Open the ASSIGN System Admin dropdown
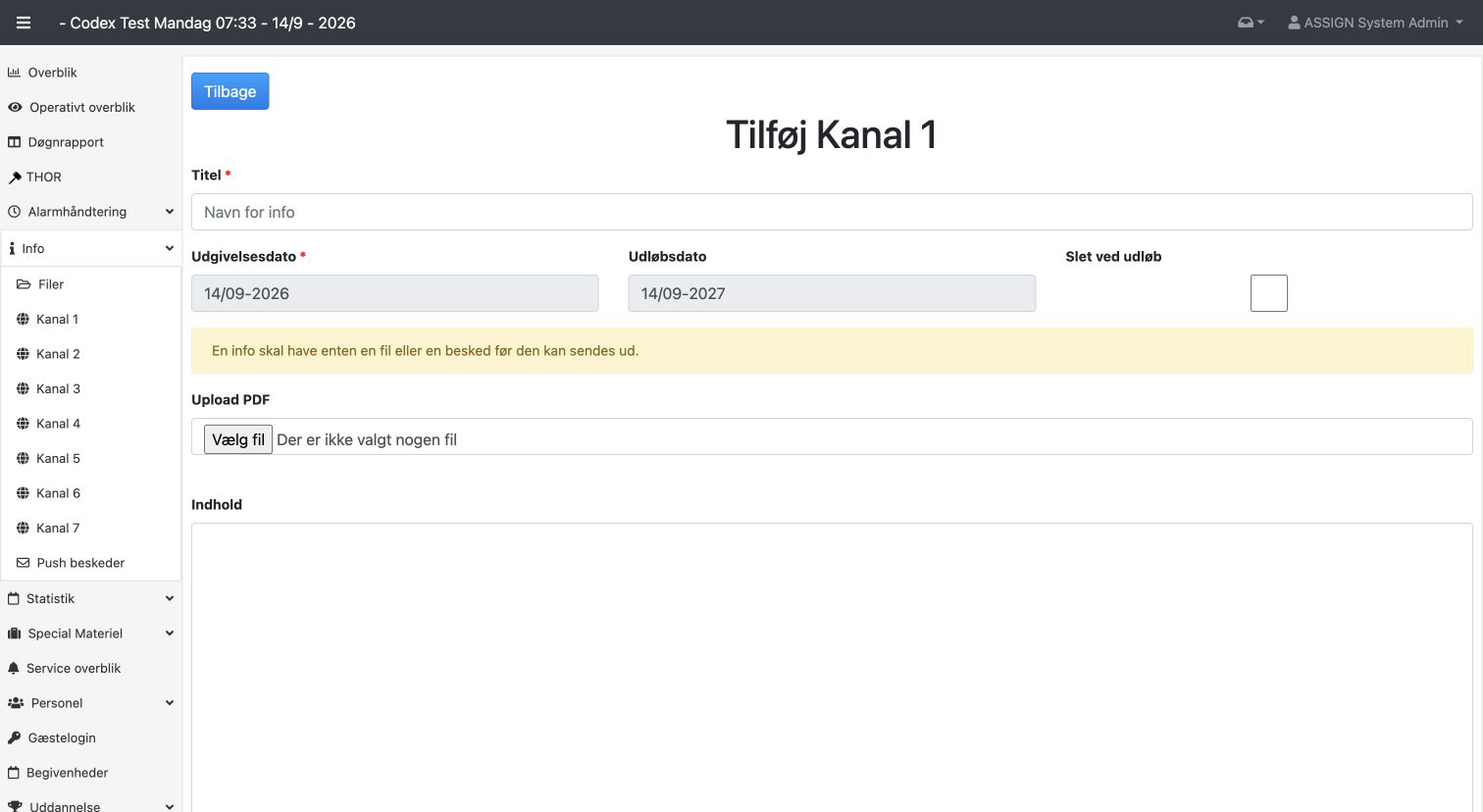 [x=1375, y=23]
